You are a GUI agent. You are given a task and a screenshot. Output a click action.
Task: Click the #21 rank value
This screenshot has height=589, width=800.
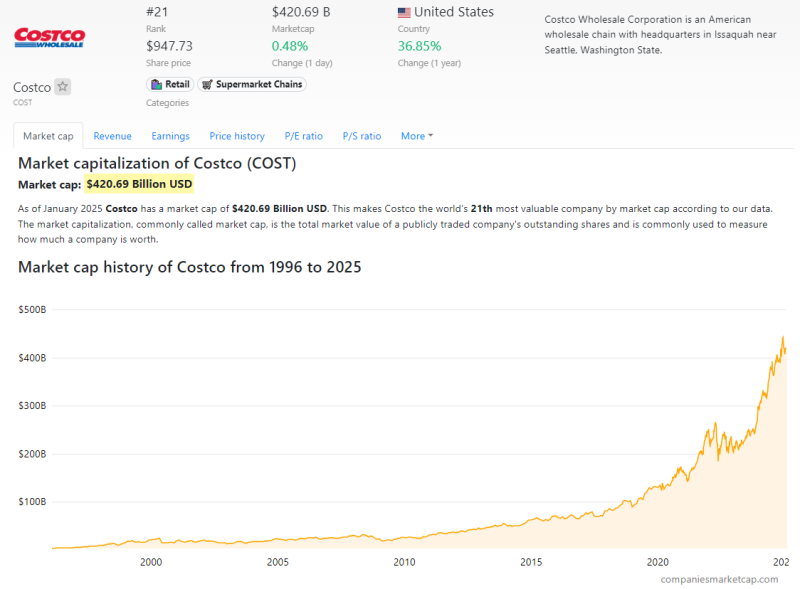tap(157, 12)
